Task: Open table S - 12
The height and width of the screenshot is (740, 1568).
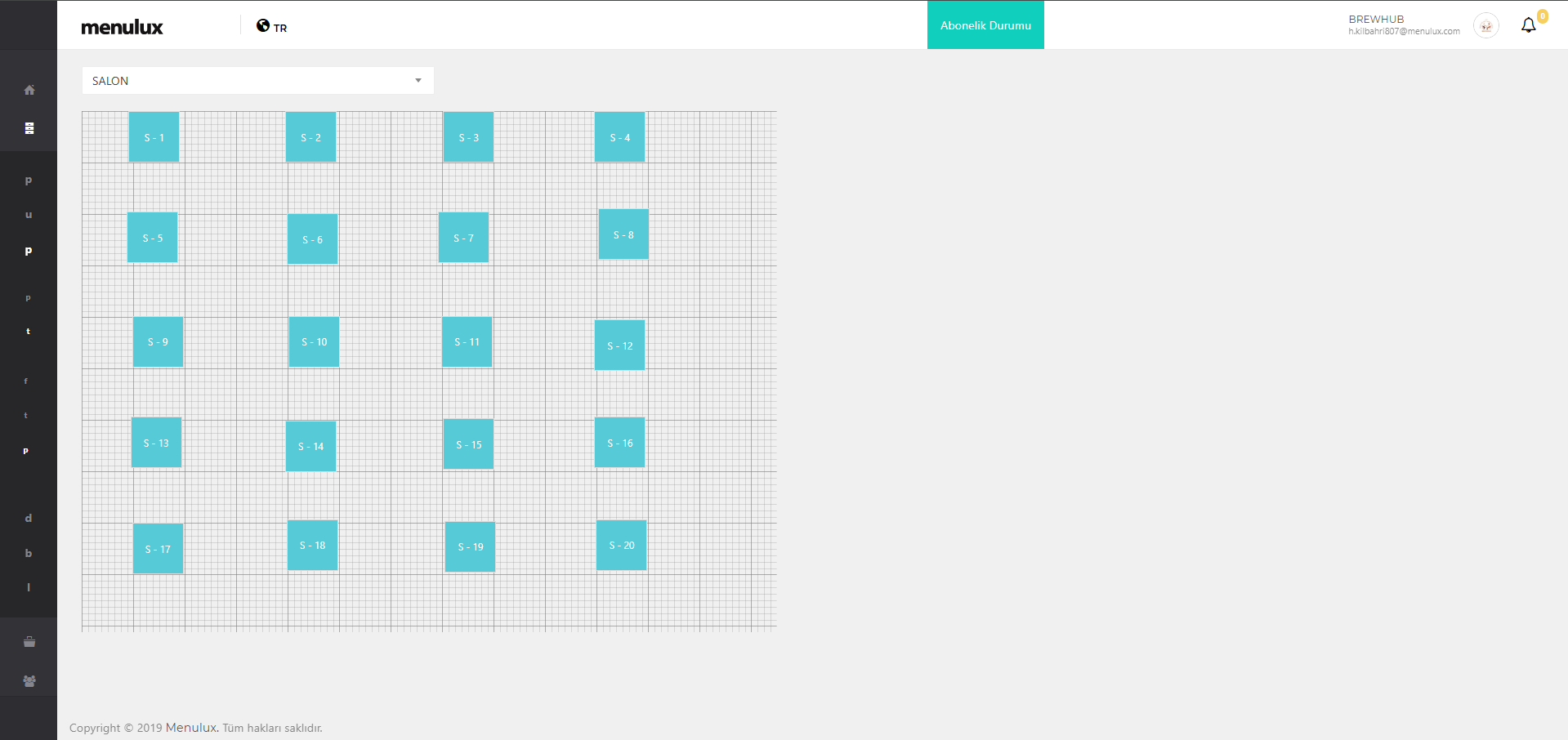Action: click(x=619, y=345)
